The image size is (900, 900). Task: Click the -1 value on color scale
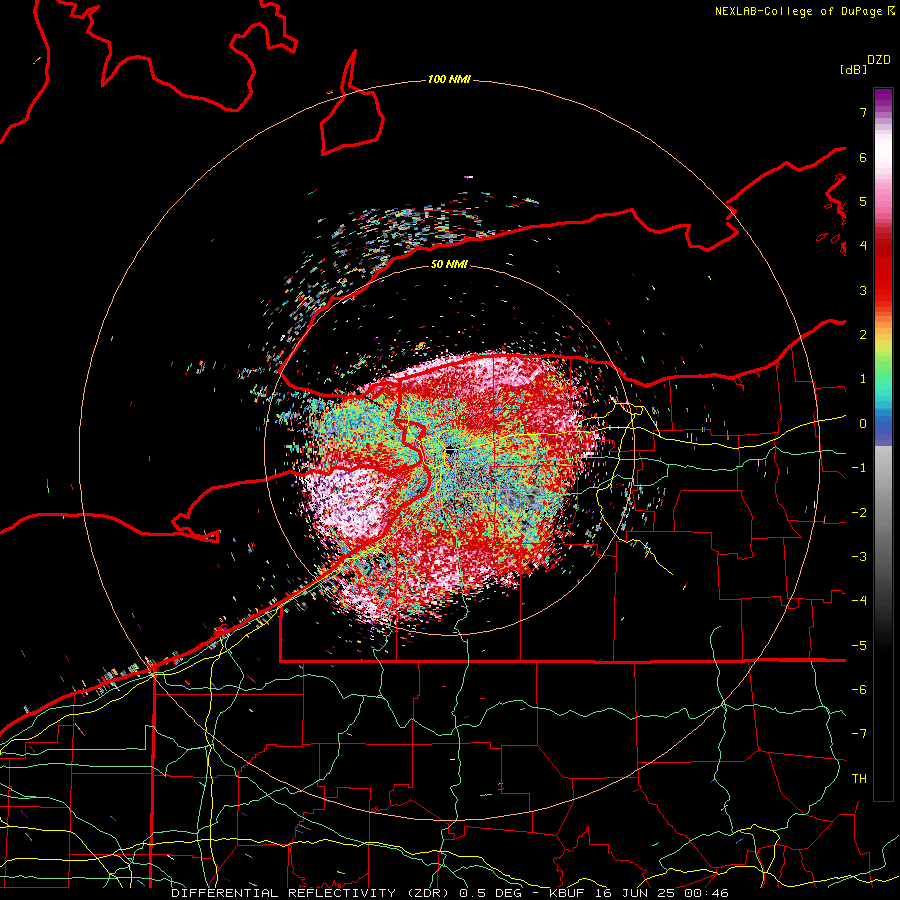tap(859, 468)
